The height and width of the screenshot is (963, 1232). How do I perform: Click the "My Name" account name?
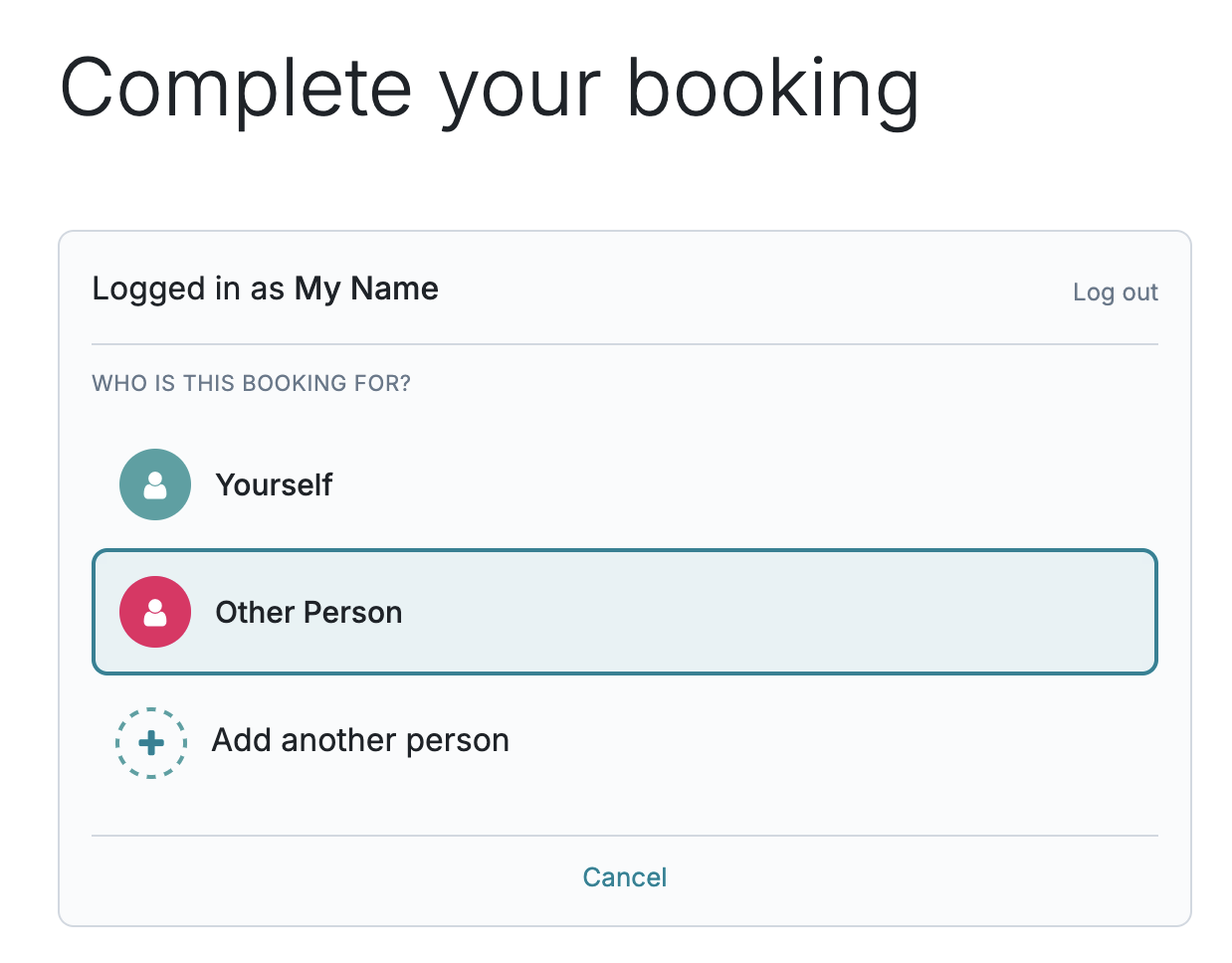(366, 289)
